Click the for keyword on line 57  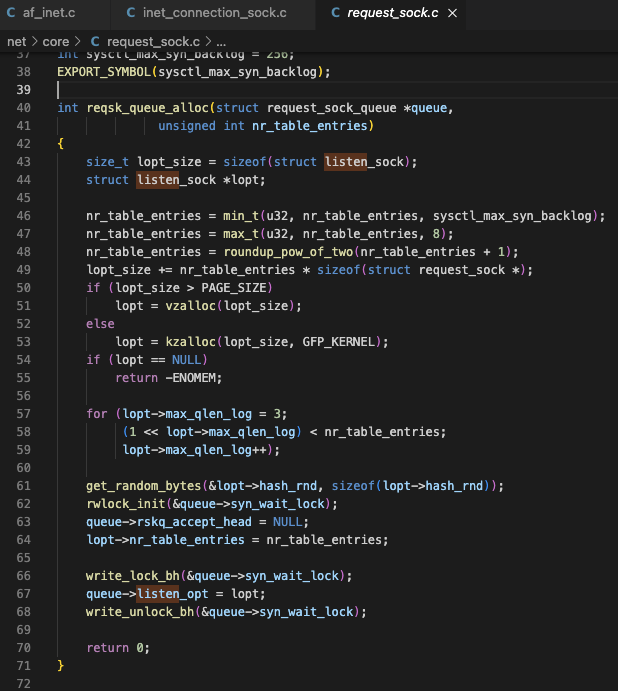pyautogui.click(x=97, y=414)
